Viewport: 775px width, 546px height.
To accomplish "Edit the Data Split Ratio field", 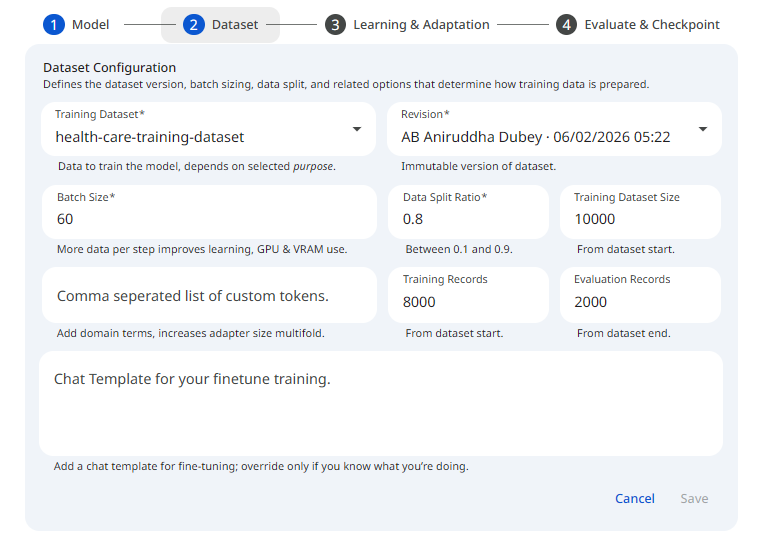I will pyautogui.click(x=467, y=219).
